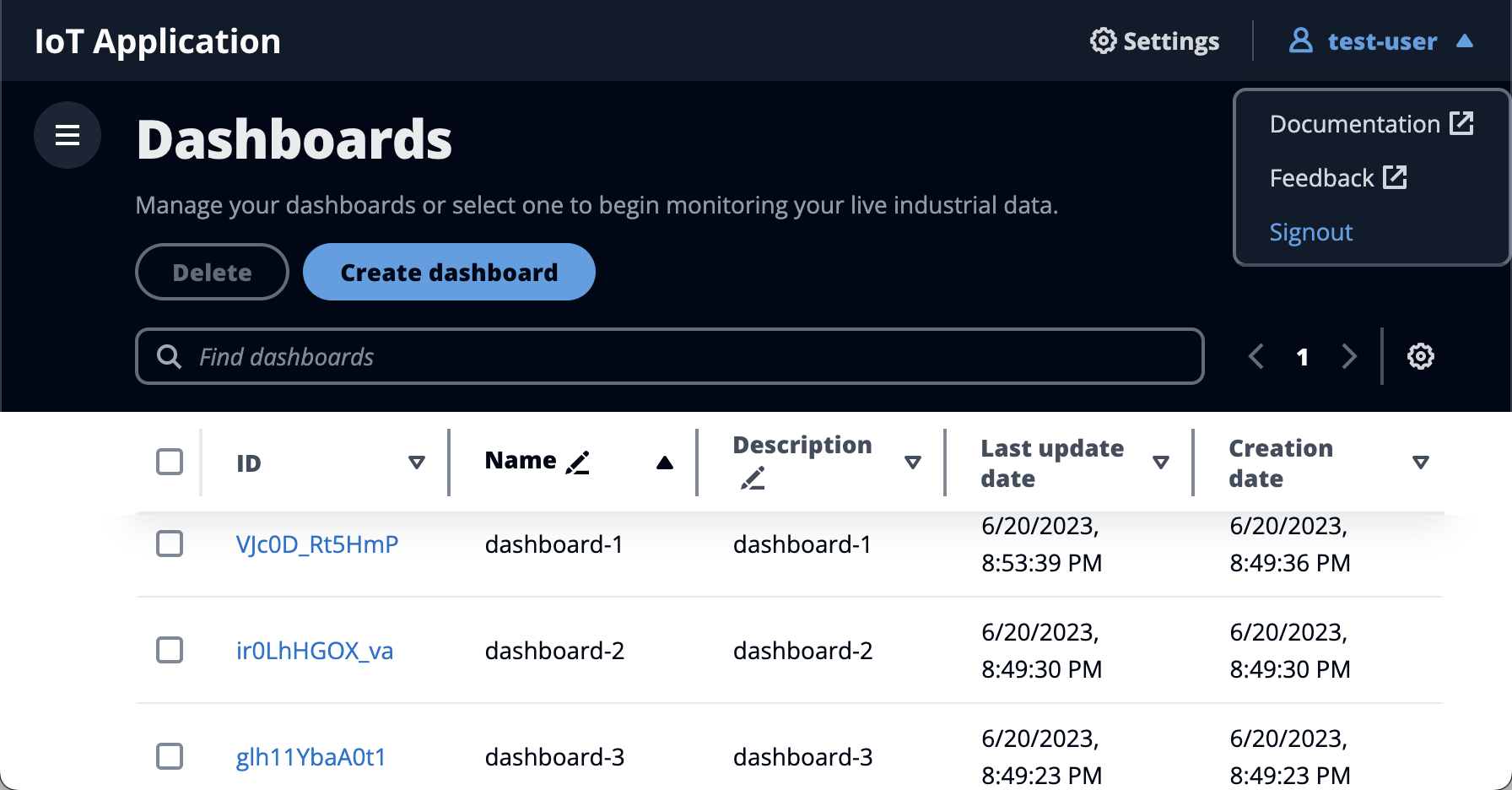1512x790 pixels.
Task: Click the search magnifier icon
Action: [169, 356]
